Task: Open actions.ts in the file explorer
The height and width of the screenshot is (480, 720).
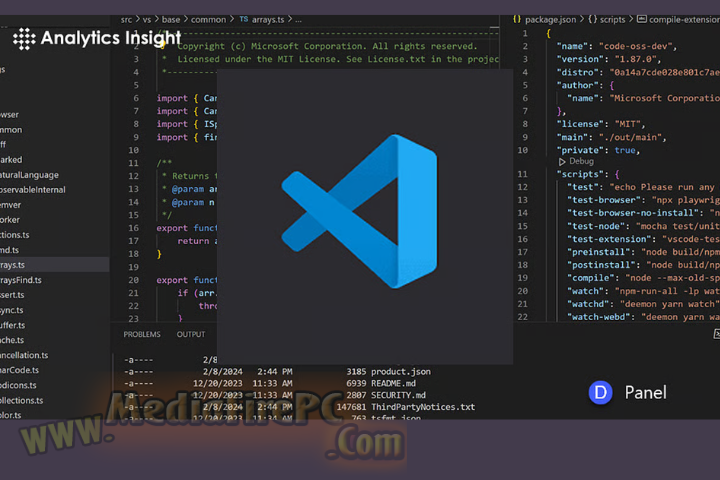Action: click(15, 235)
